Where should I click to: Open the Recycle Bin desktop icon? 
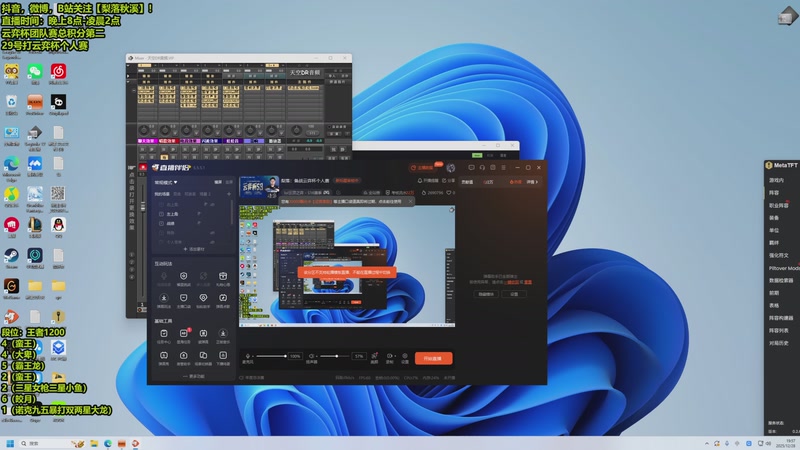11,104
